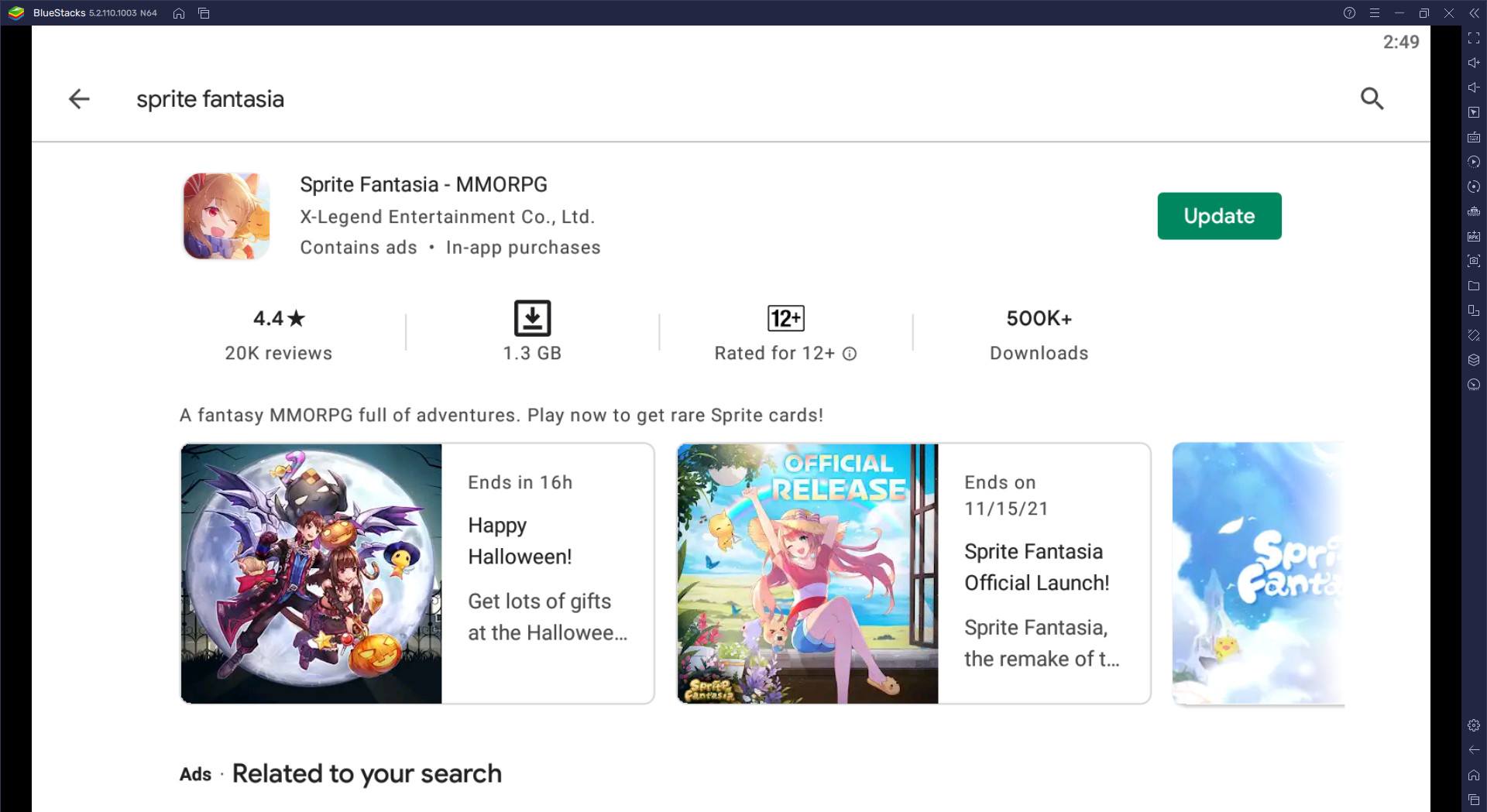The height and width of the screenshot is (812, 1487).
Task: Open BlueStacks help question-mark icon
Action: point(1349,13)
